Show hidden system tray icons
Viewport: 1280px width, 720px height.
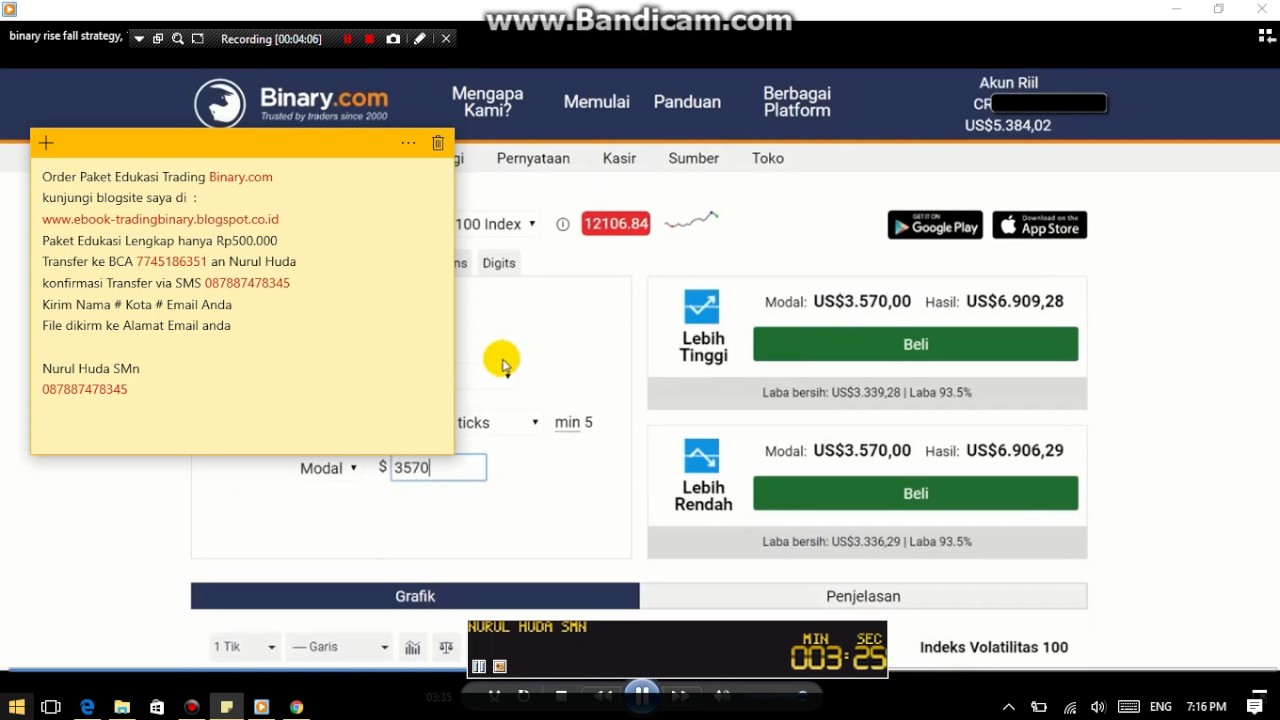[x=1009, y=707]
